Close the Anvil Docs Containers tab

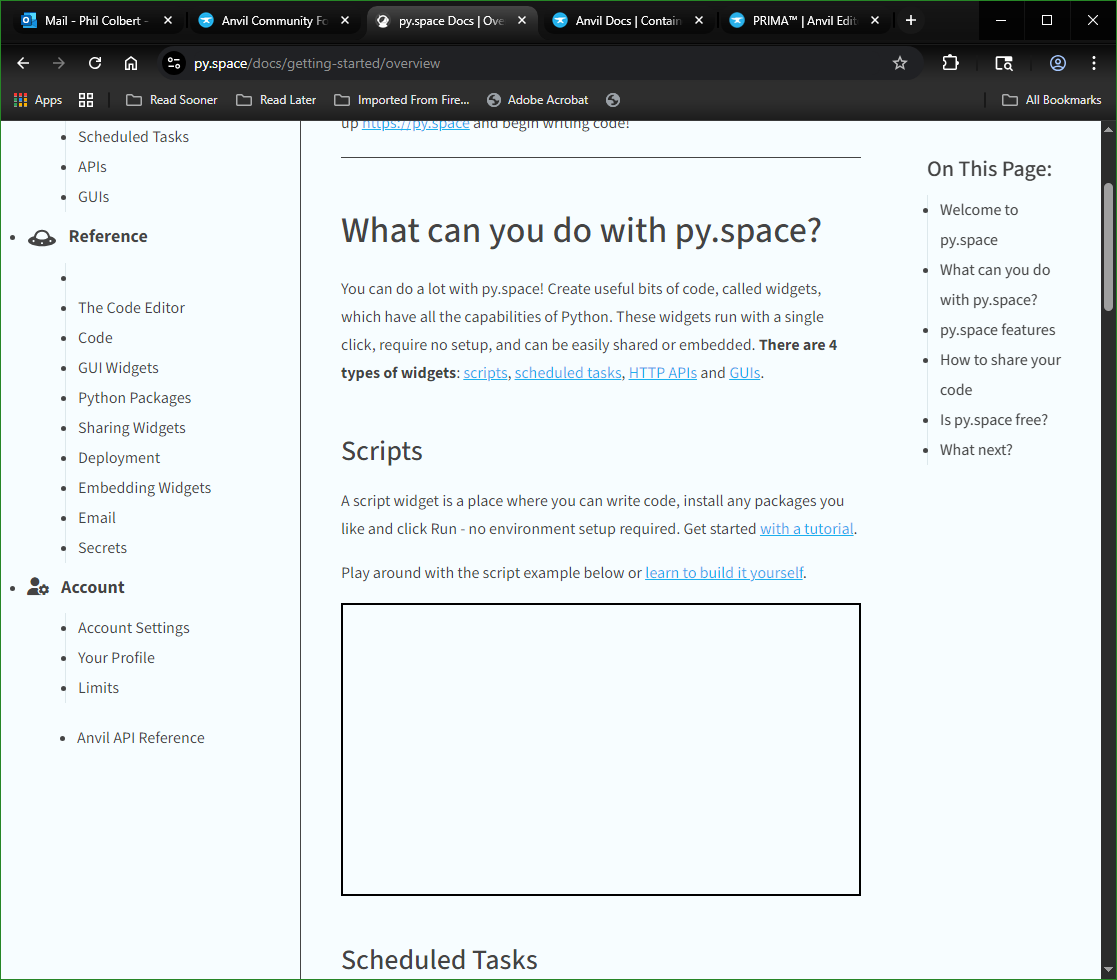699,21
